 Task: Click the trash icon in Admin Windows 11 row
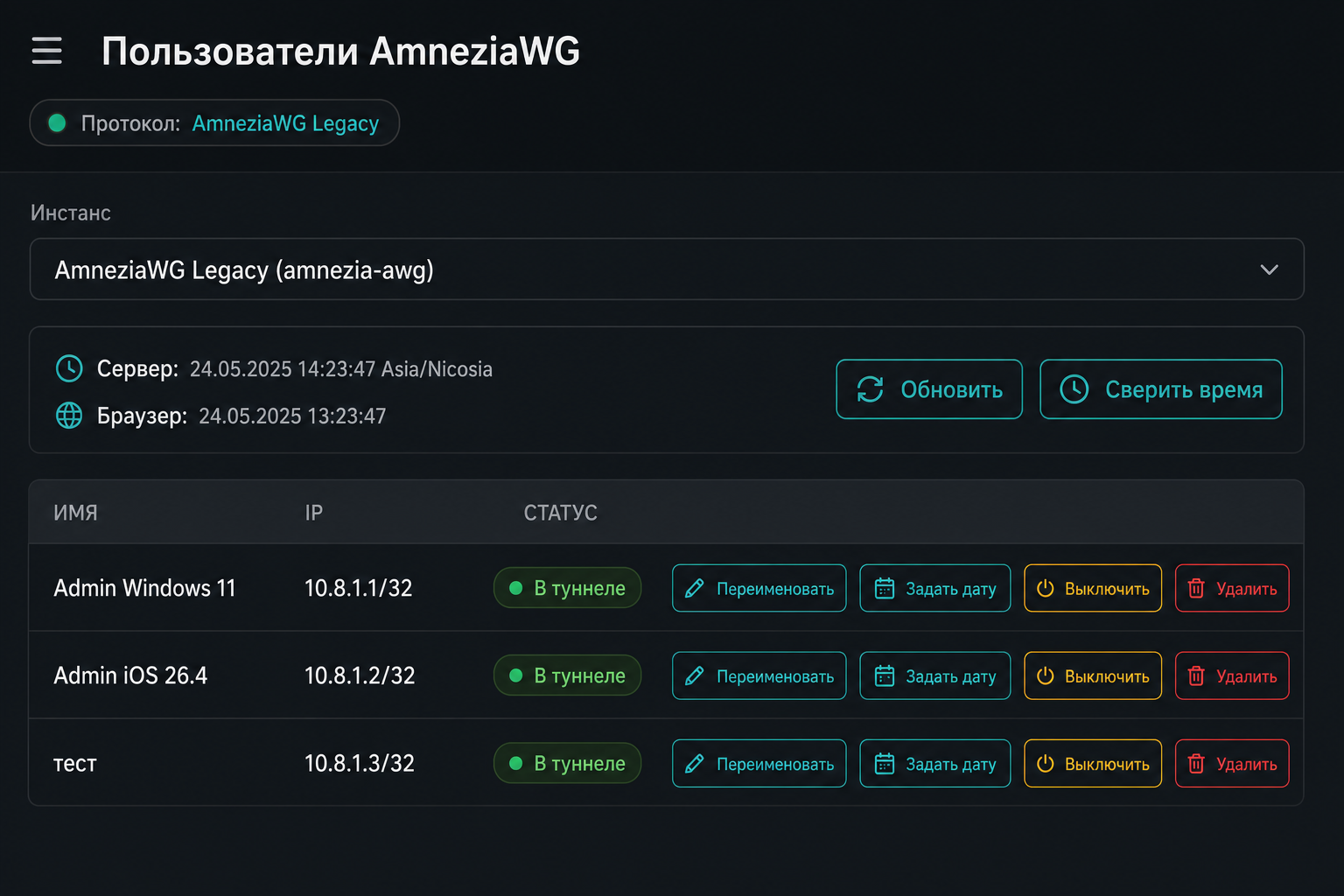1196,588
